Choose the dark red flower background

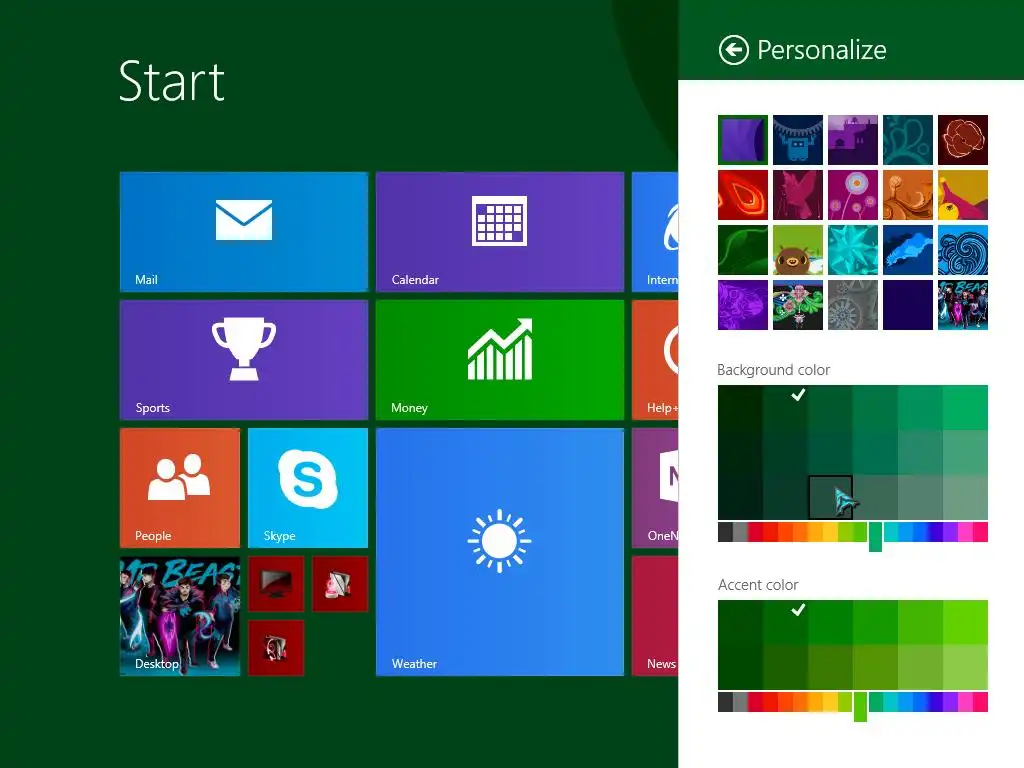click(x=963, y=140)
